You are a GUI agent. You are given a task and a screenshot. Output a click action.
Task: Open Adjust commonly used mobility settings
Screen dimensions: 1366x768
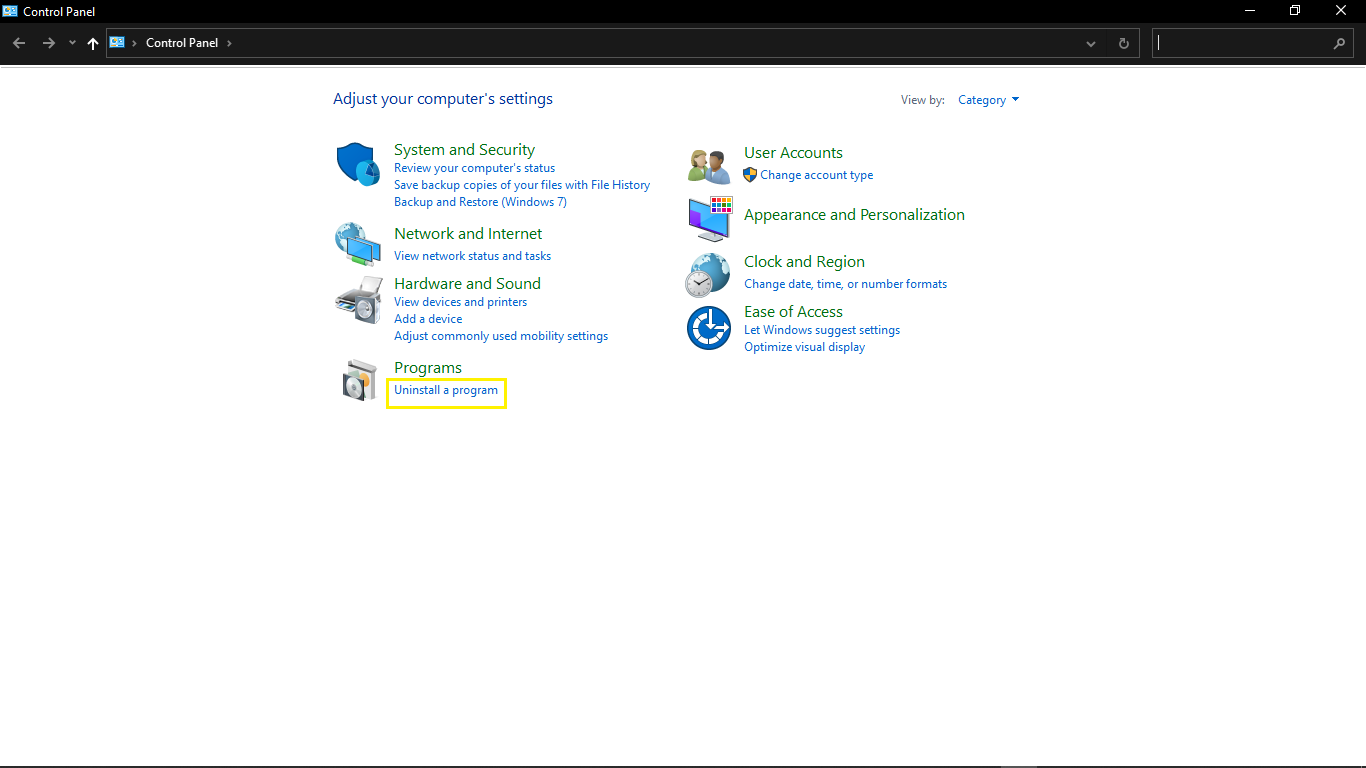(501, 336)
